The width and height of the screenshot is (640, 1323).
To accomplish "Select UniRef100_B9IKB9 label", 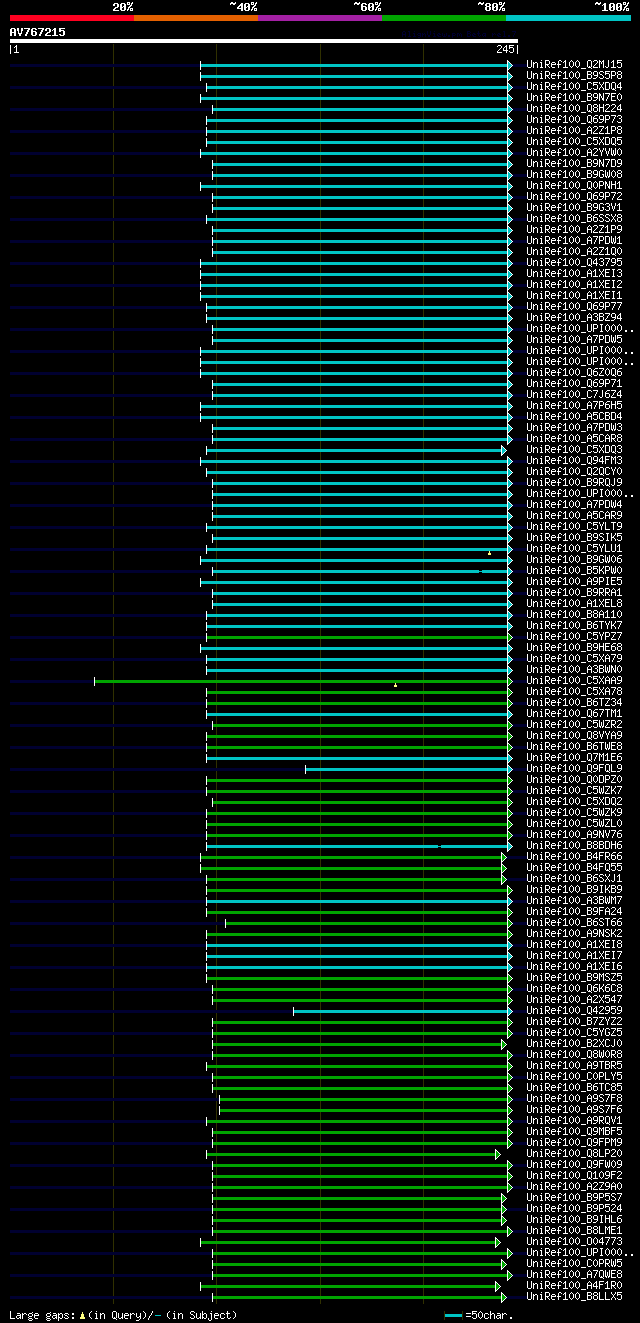I will 574,889.
